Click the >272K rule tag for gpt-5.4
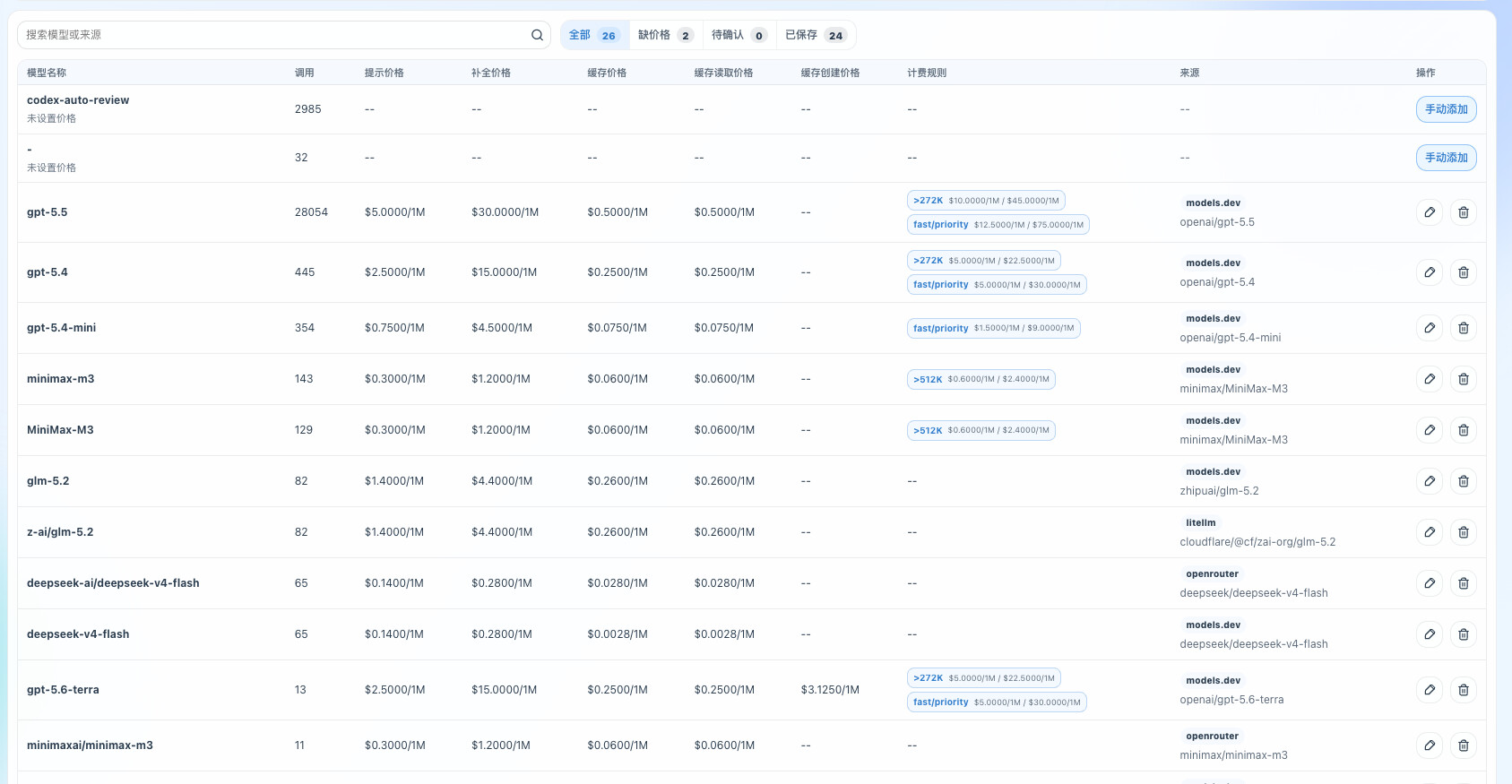This screenshot has width=1512, height=784. coord(984,261)
